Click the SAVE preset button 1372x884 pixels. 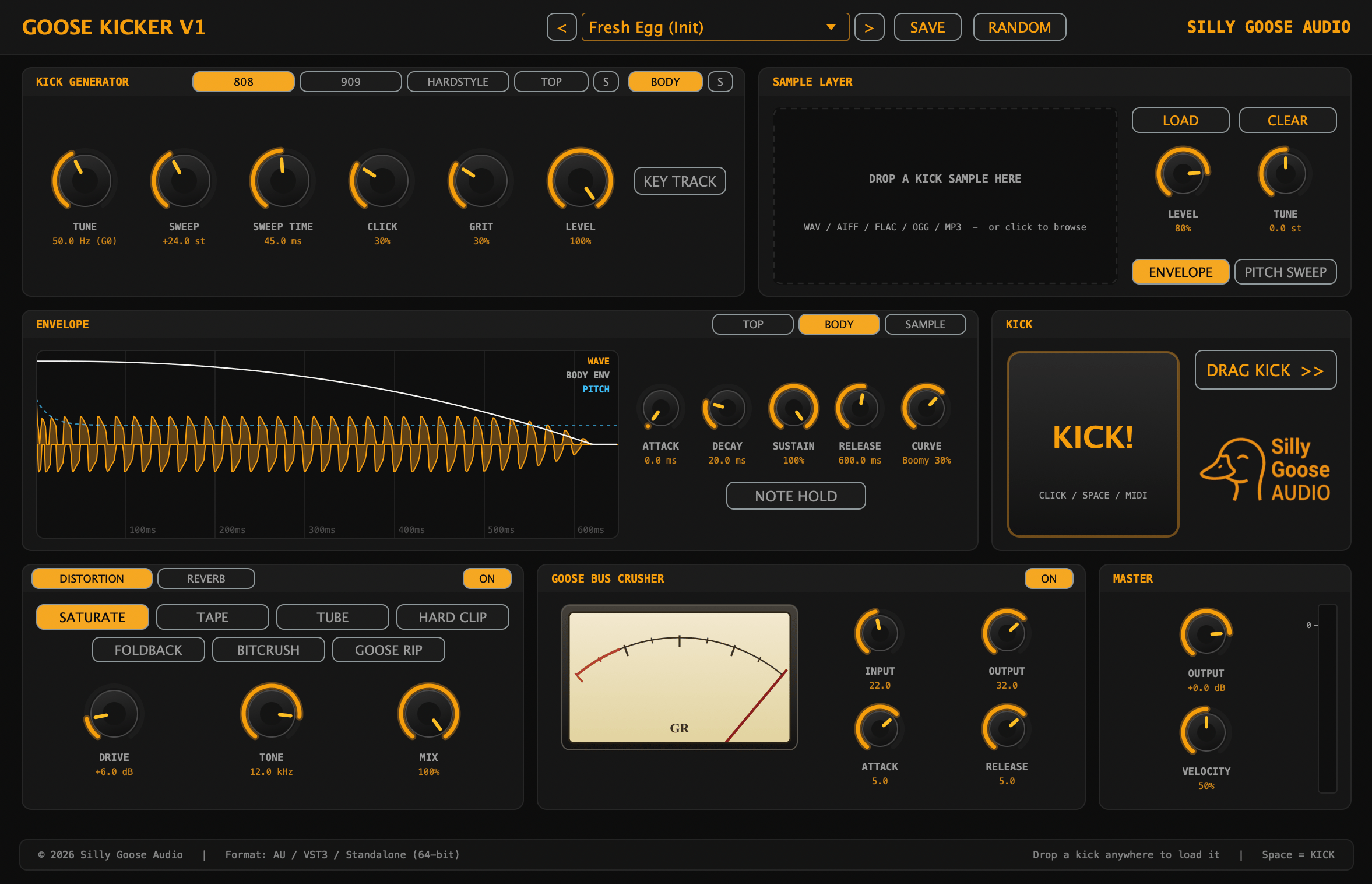[927, 27]
